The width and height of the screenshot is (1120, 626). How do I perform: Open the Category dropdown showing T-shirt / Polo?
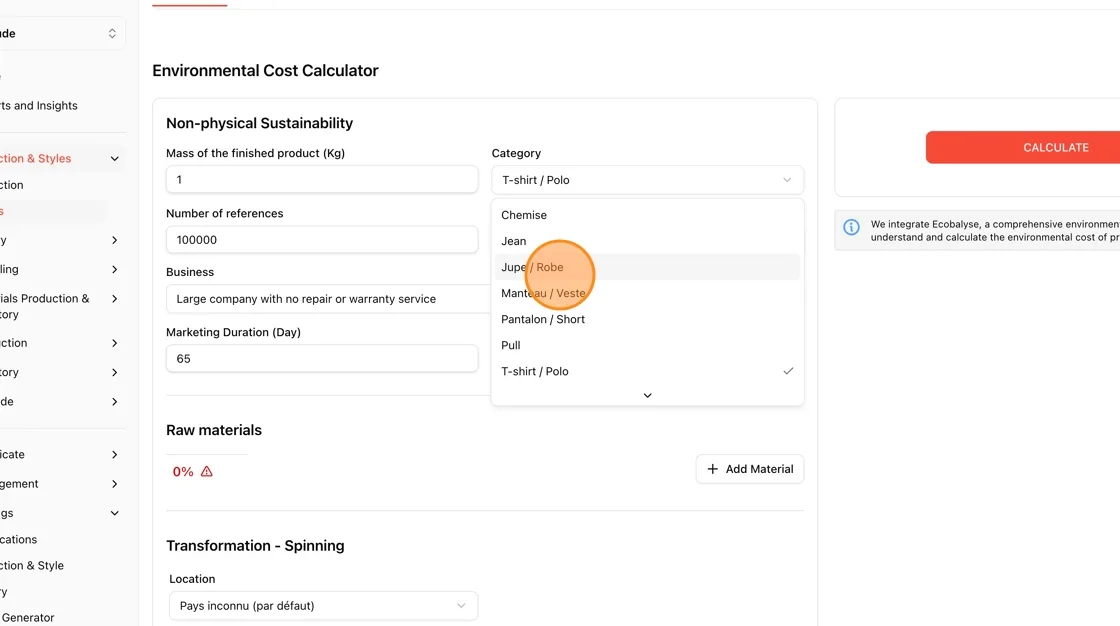pyautogui.click(x=647, y=180)
